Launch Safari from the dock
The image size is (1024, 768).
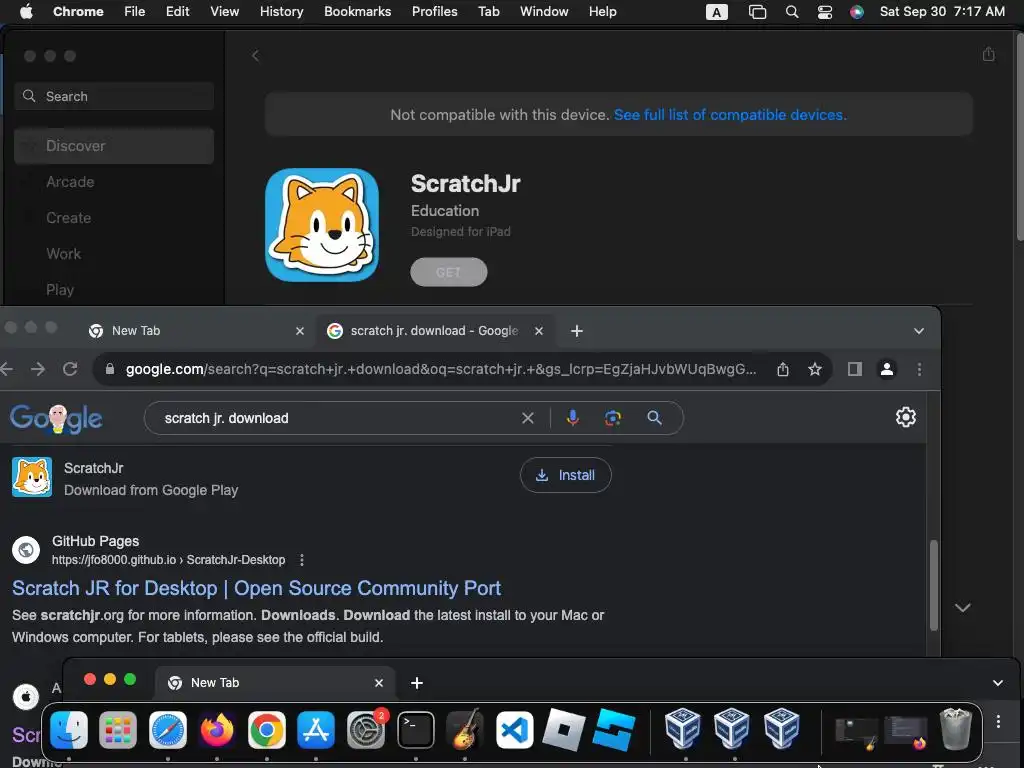(168, 729)
